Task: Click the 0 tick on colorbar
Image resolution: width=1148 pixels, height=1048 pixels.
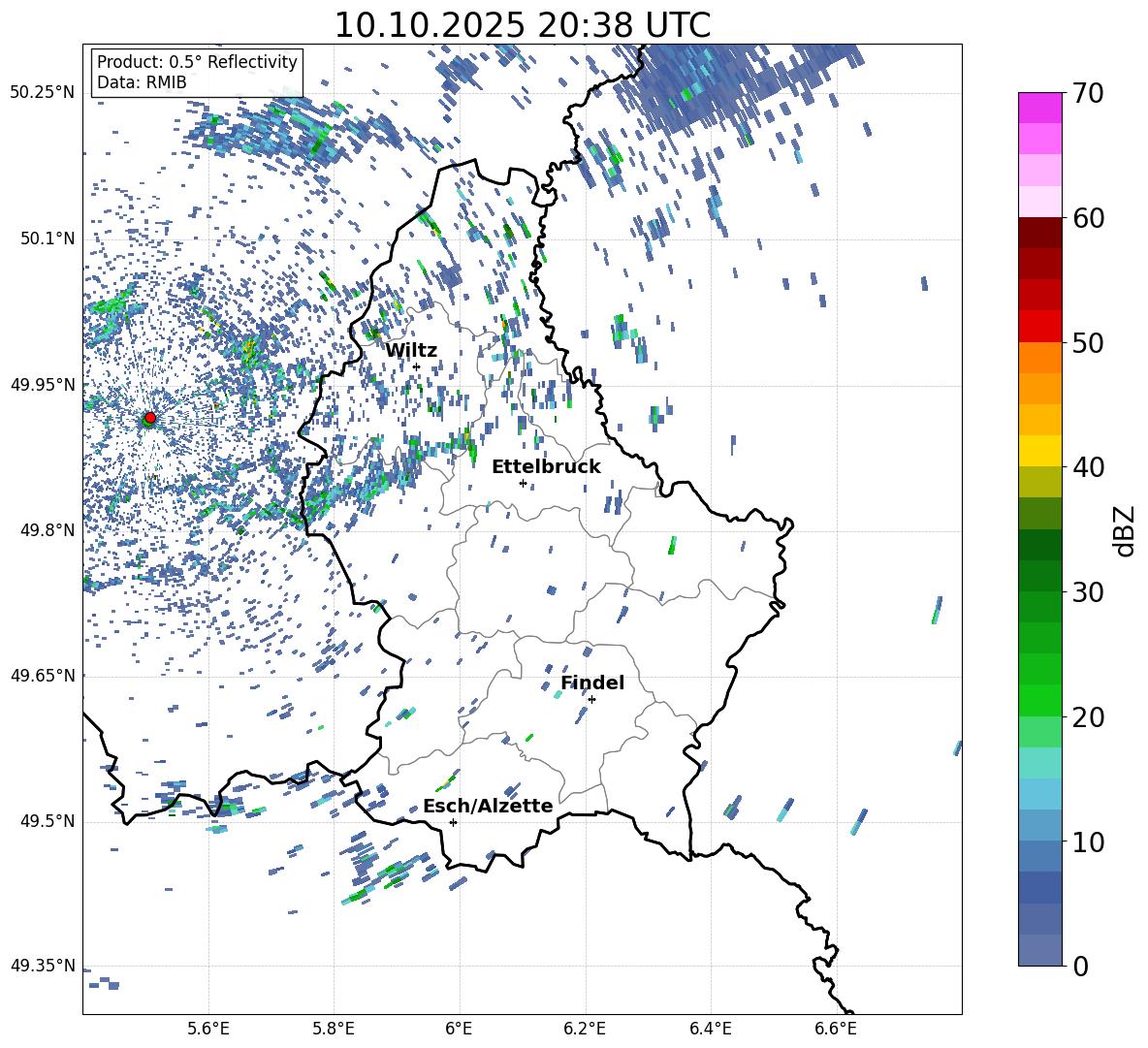Action: tap(1080, 966)
